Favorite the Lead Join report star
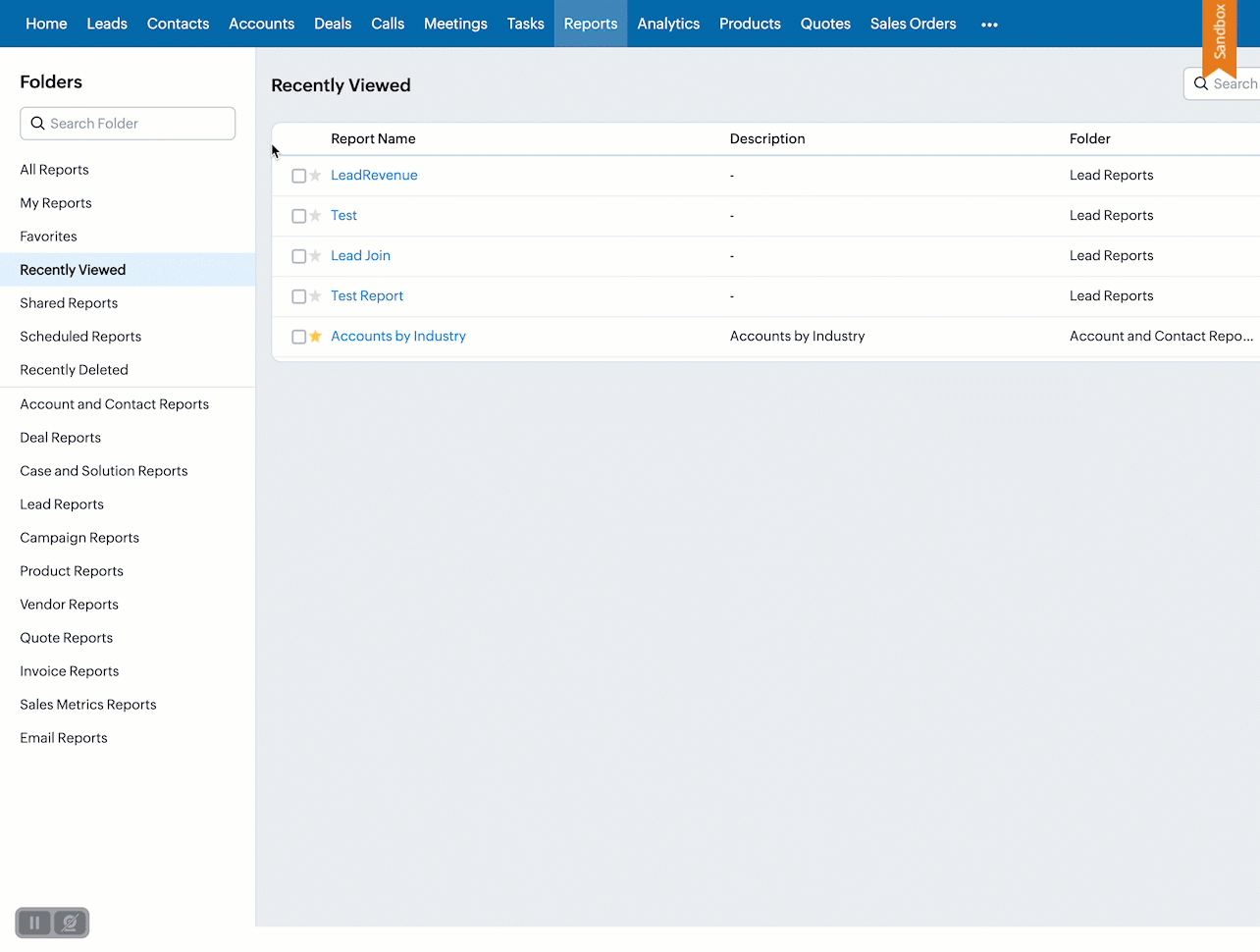1260x952 pixels. tap(315, 256)
